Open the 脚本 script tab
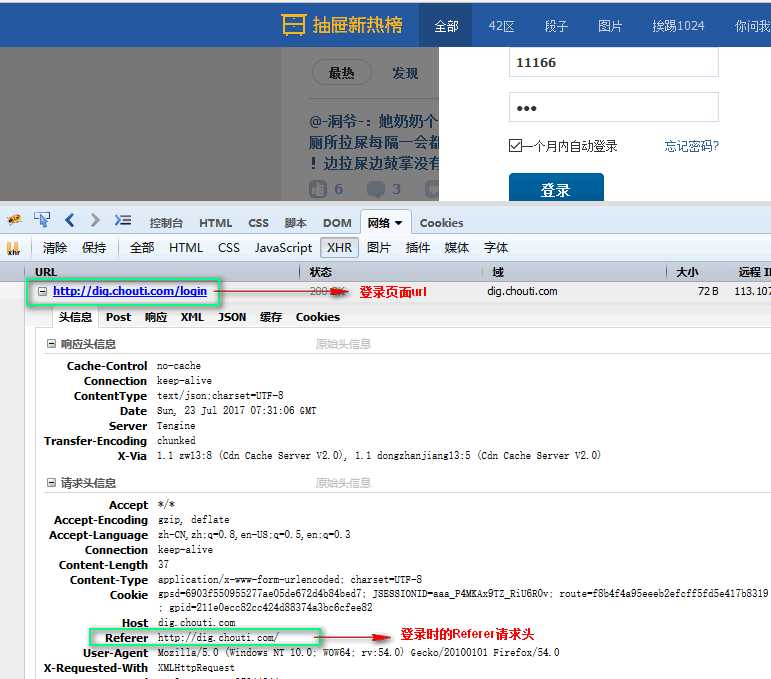The width and height of the screenshot is (771, 679). [296, 223]
